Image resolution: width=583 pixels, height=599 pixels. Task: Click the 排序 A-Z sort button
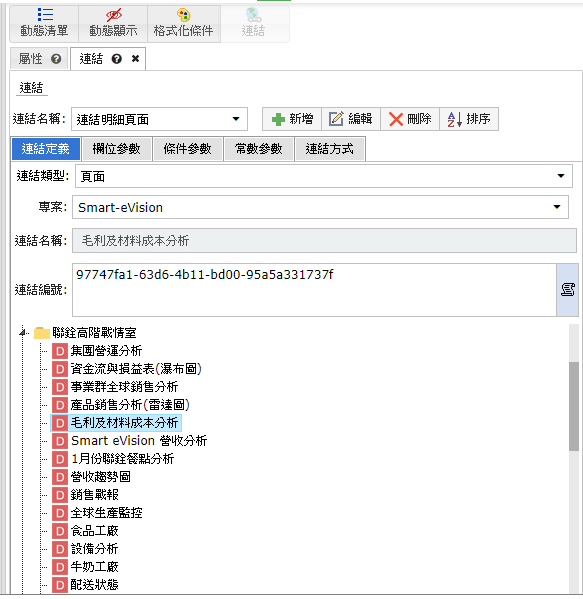[x=469, y=119]
